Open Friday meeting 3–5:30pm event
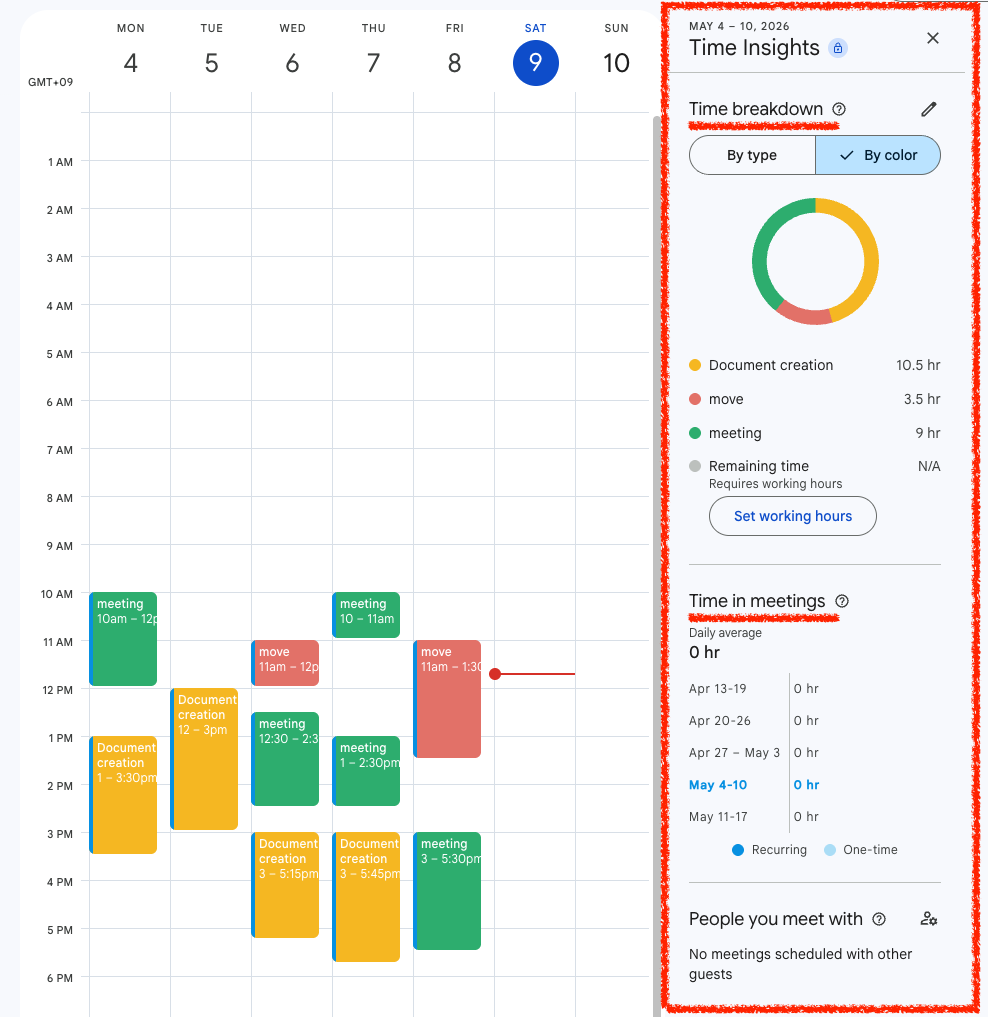The image size is (988, 1017). [448, 891]
